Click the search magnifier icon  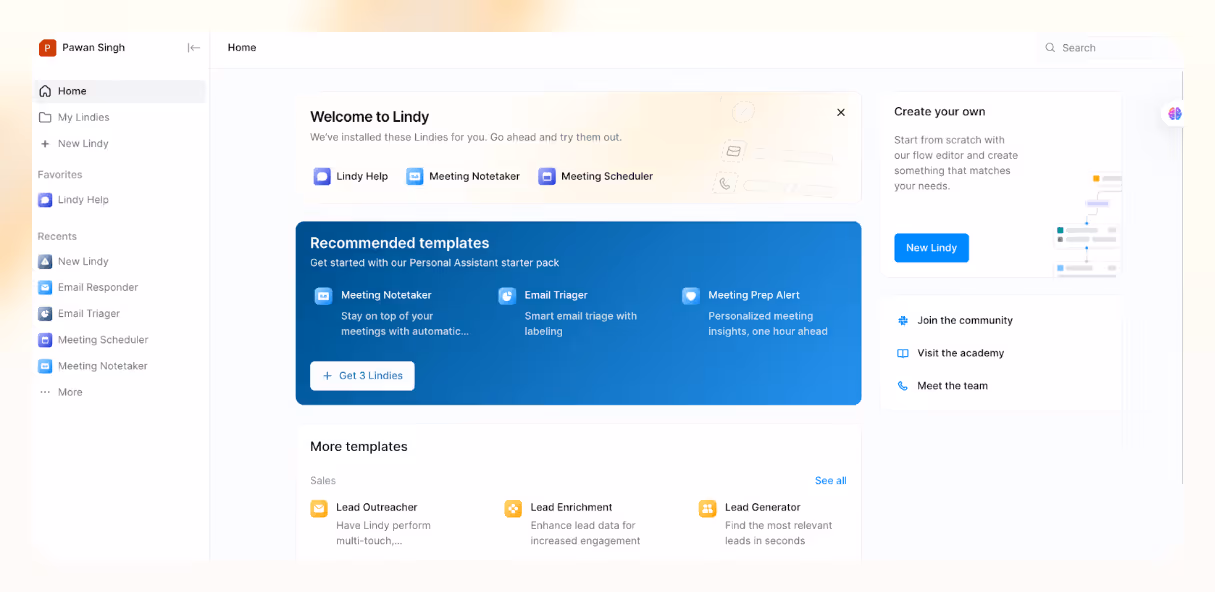tap(1050, 48)
